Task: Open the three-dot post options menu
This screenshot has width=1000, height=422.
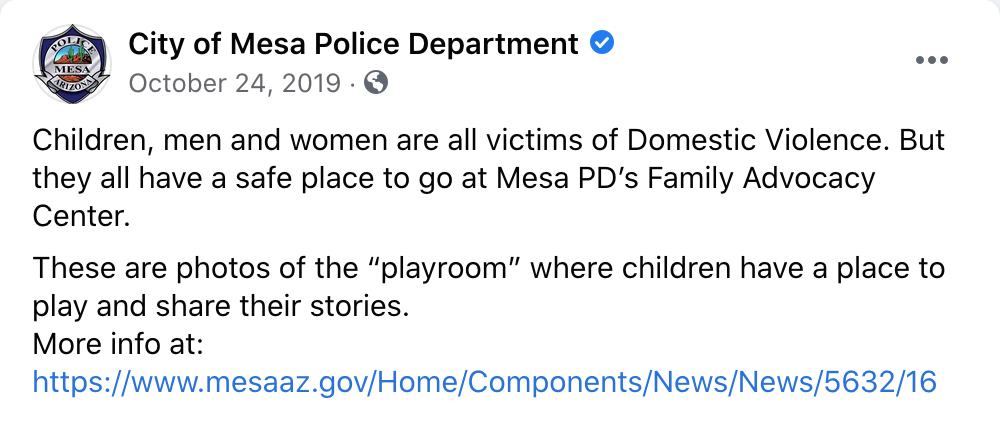Action: click(932, 61)
